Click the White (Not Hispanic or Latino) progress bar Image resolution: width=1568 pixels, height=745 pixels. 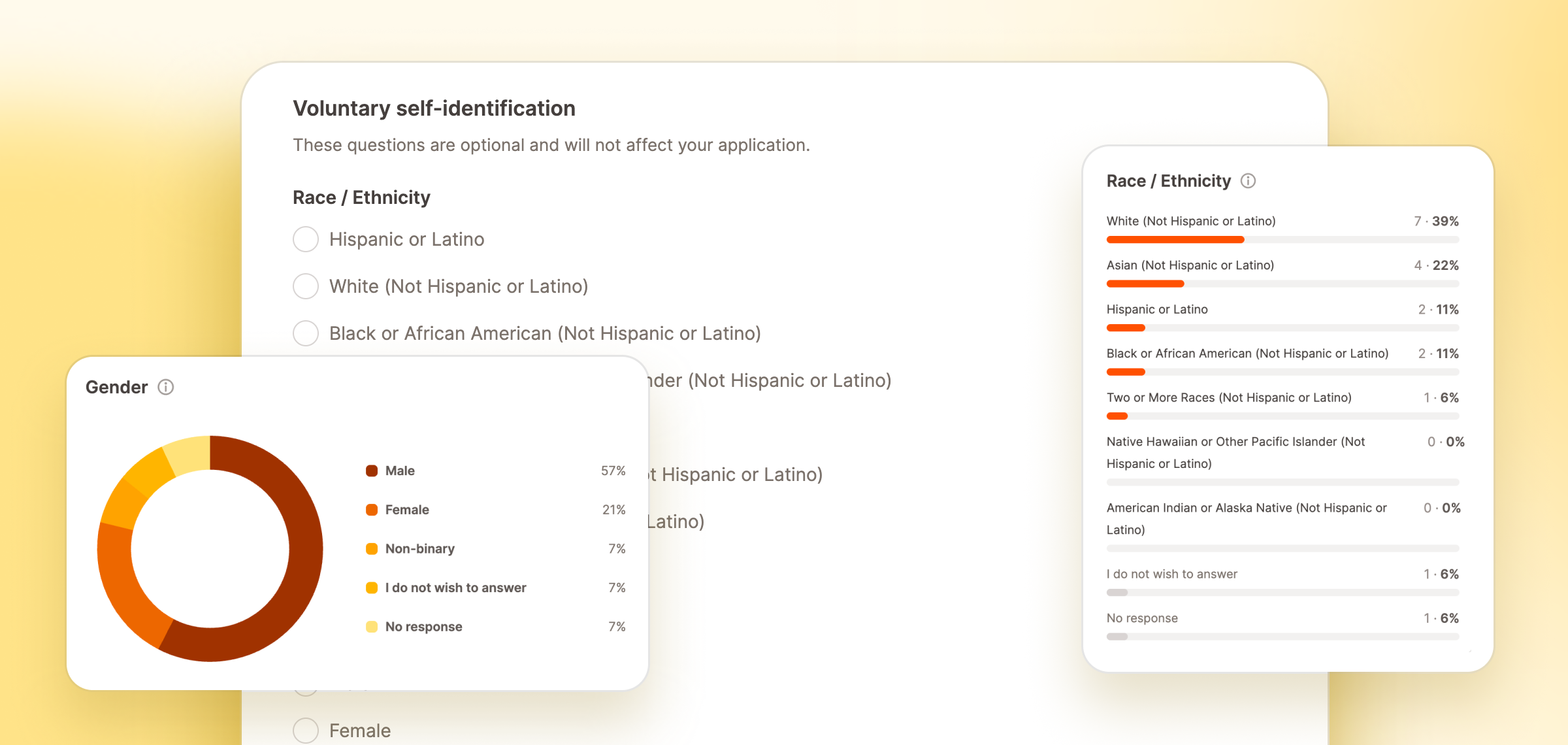coord(1282,240)
